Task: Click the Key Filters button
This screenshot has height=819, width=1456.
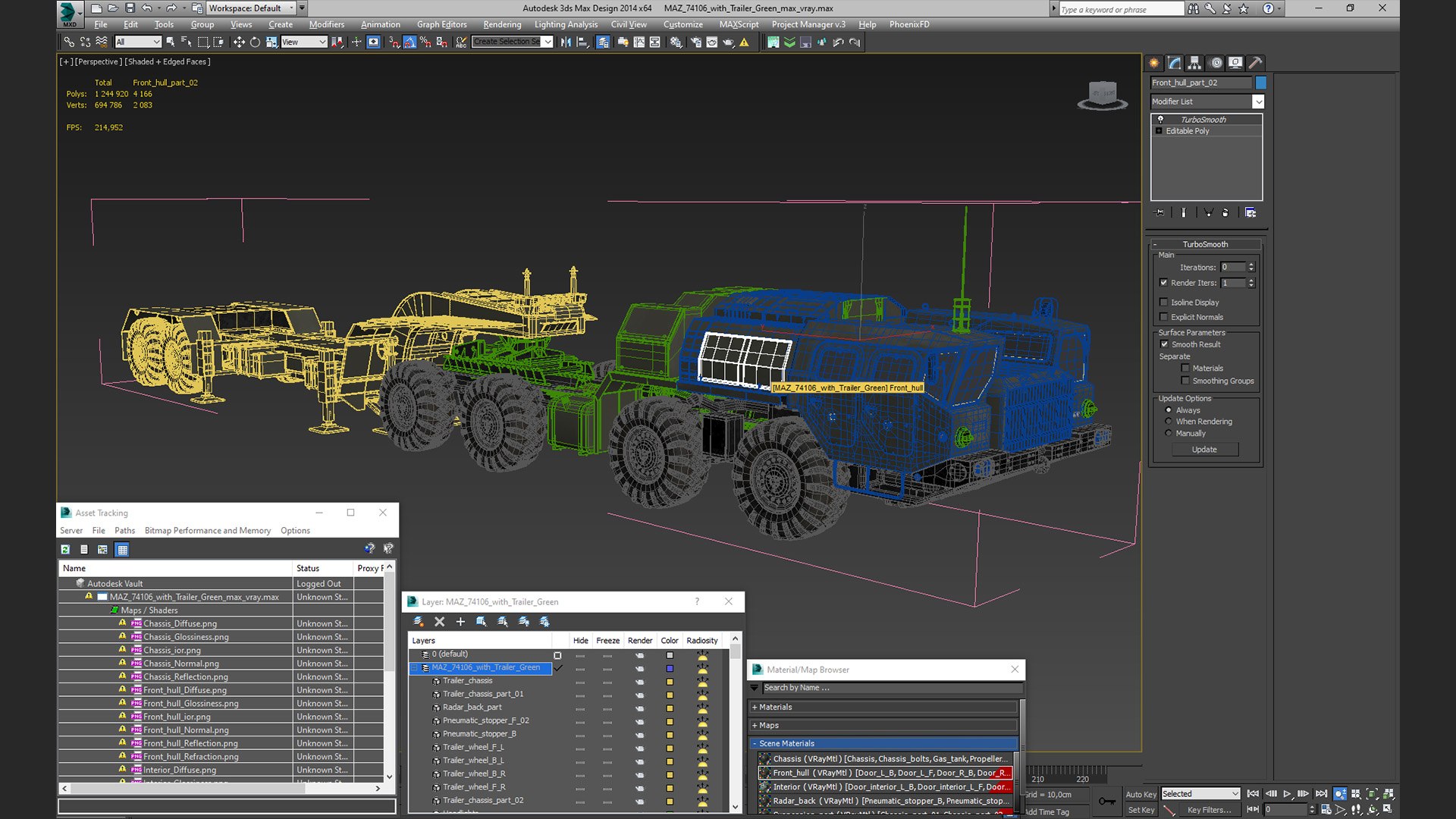Action: click(x=1209, y=810)
